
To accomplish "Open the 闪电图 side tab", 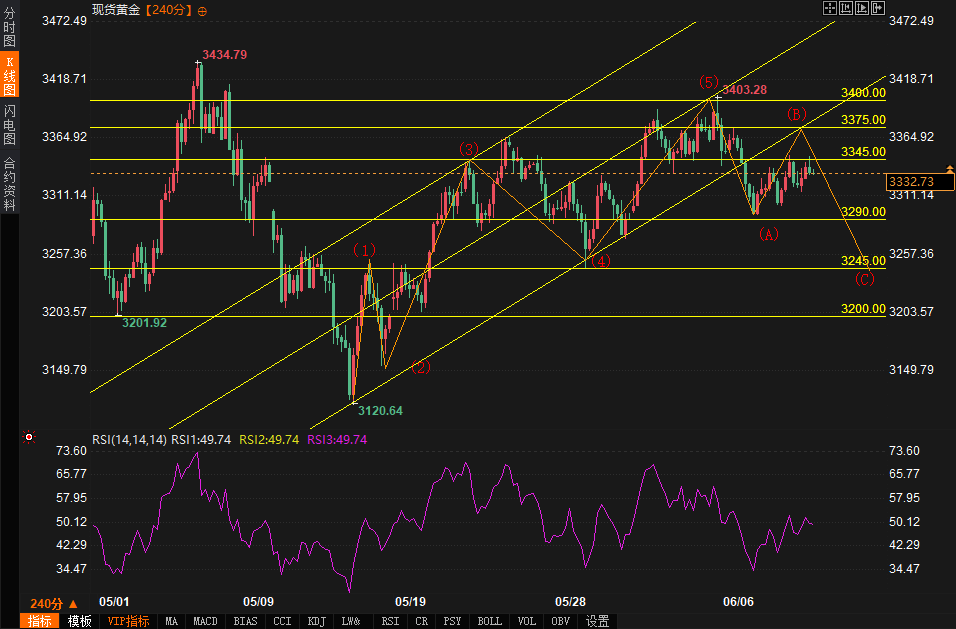I will pyautogui.click(x=9, y=124).
